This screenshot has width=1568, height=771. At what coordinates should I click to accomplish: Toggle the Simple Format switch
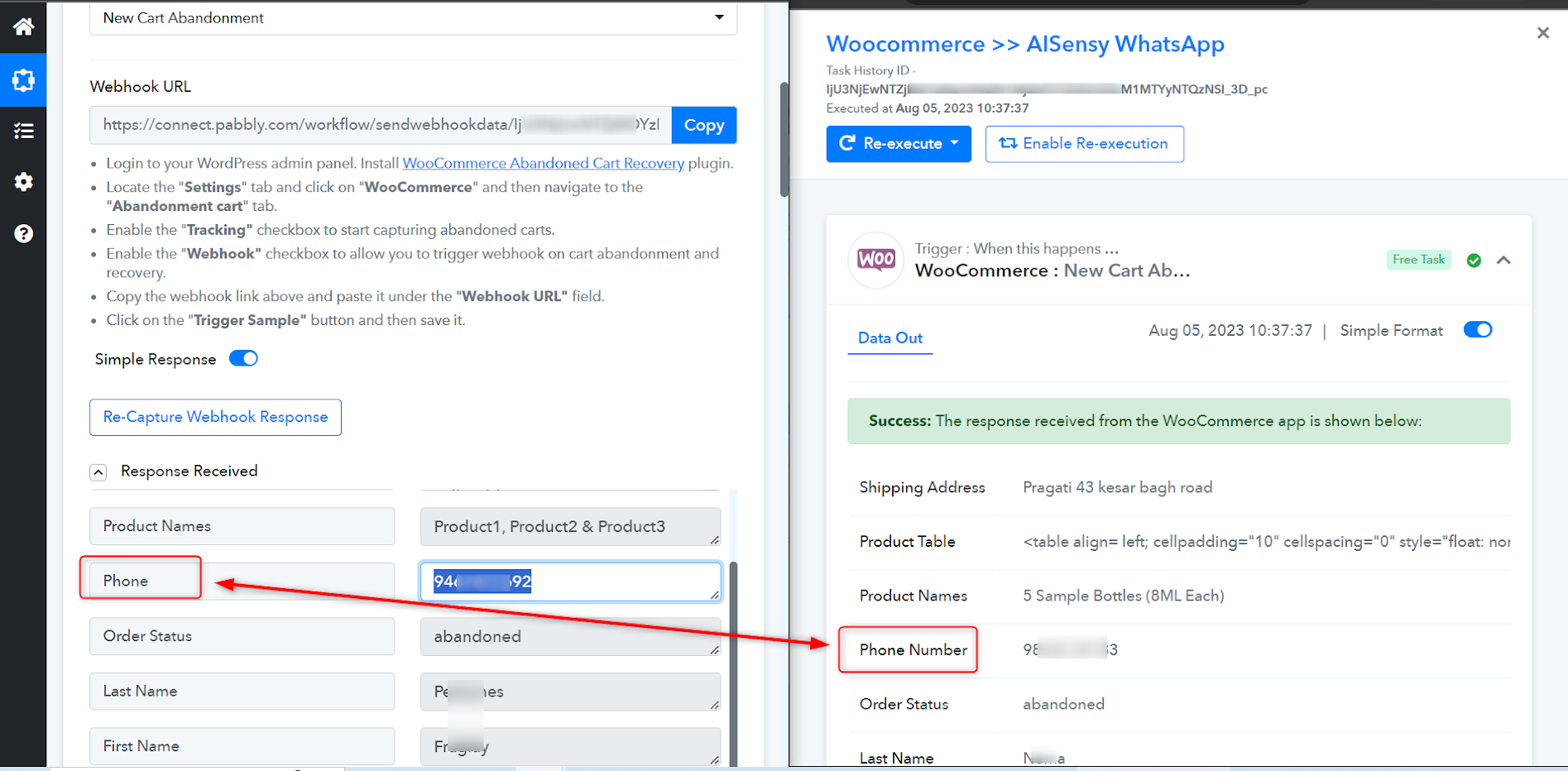[x=1478, y=330]
